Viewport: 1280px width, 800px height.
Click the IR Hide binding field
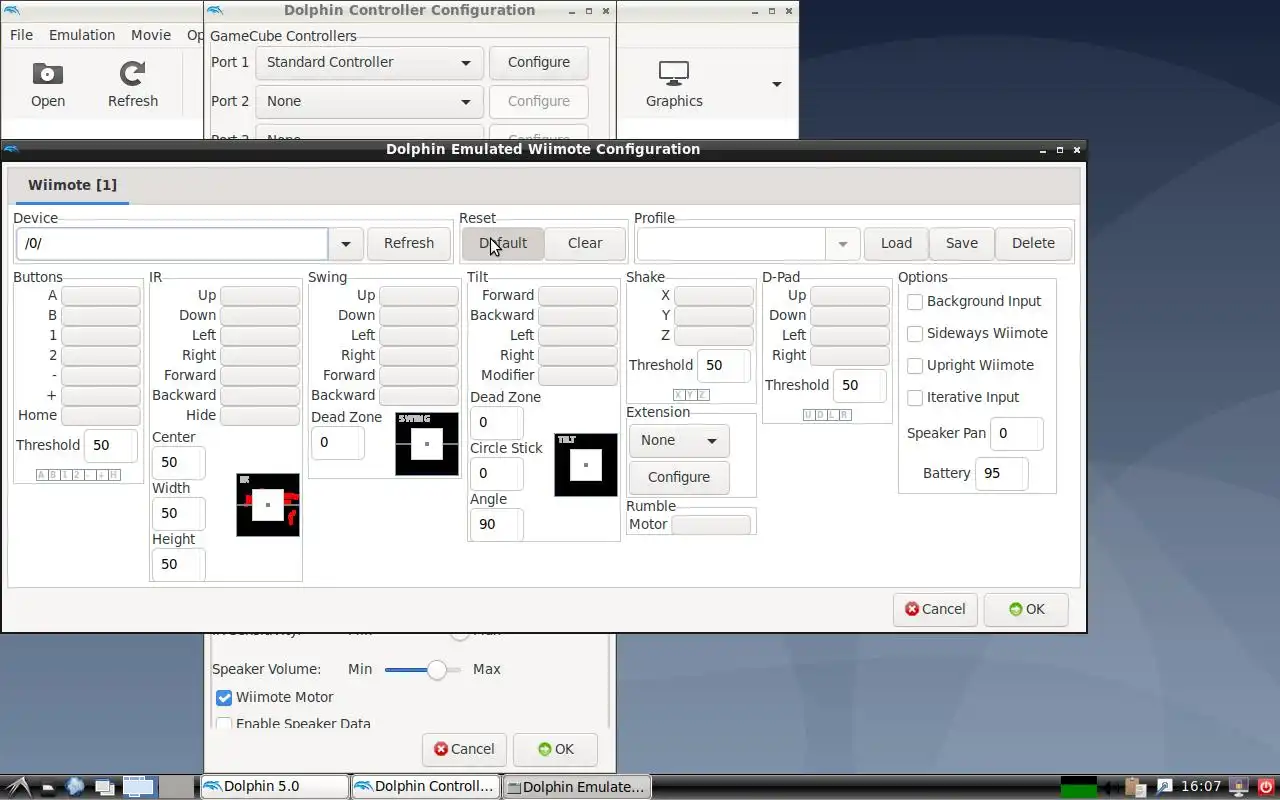[260, 415]
